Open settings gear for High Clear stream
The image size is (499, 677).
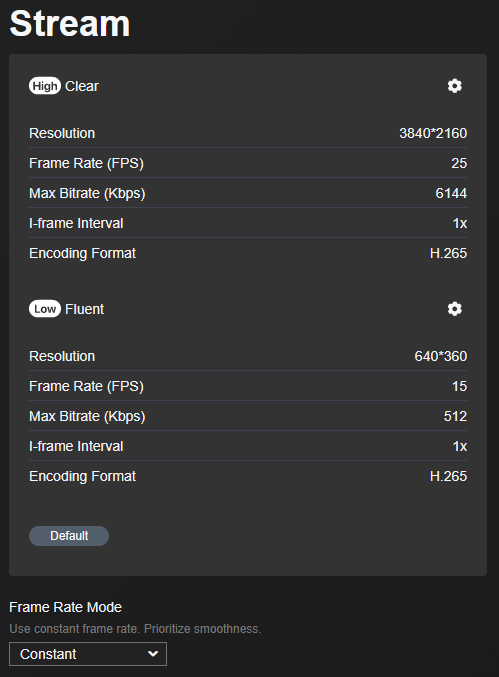pyautogui.click(x=455, y=86)
